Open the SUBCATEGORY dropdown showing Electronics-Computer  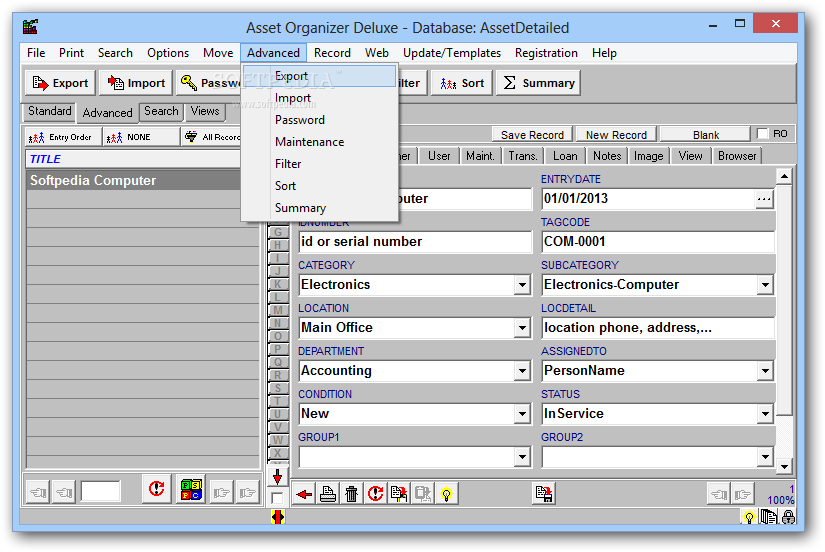pyautogui.click(x=765, y=285)
